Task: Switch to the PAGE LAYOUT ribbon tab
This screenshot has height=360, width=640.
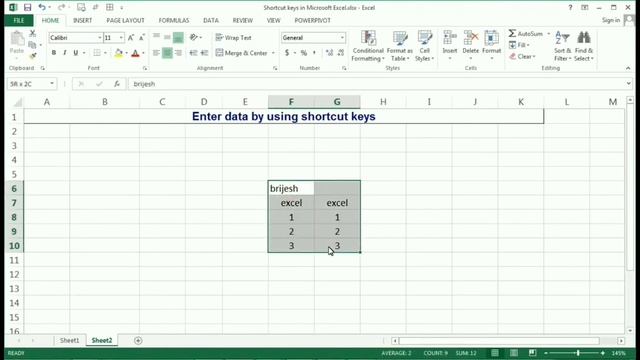Action: [125, 20]
